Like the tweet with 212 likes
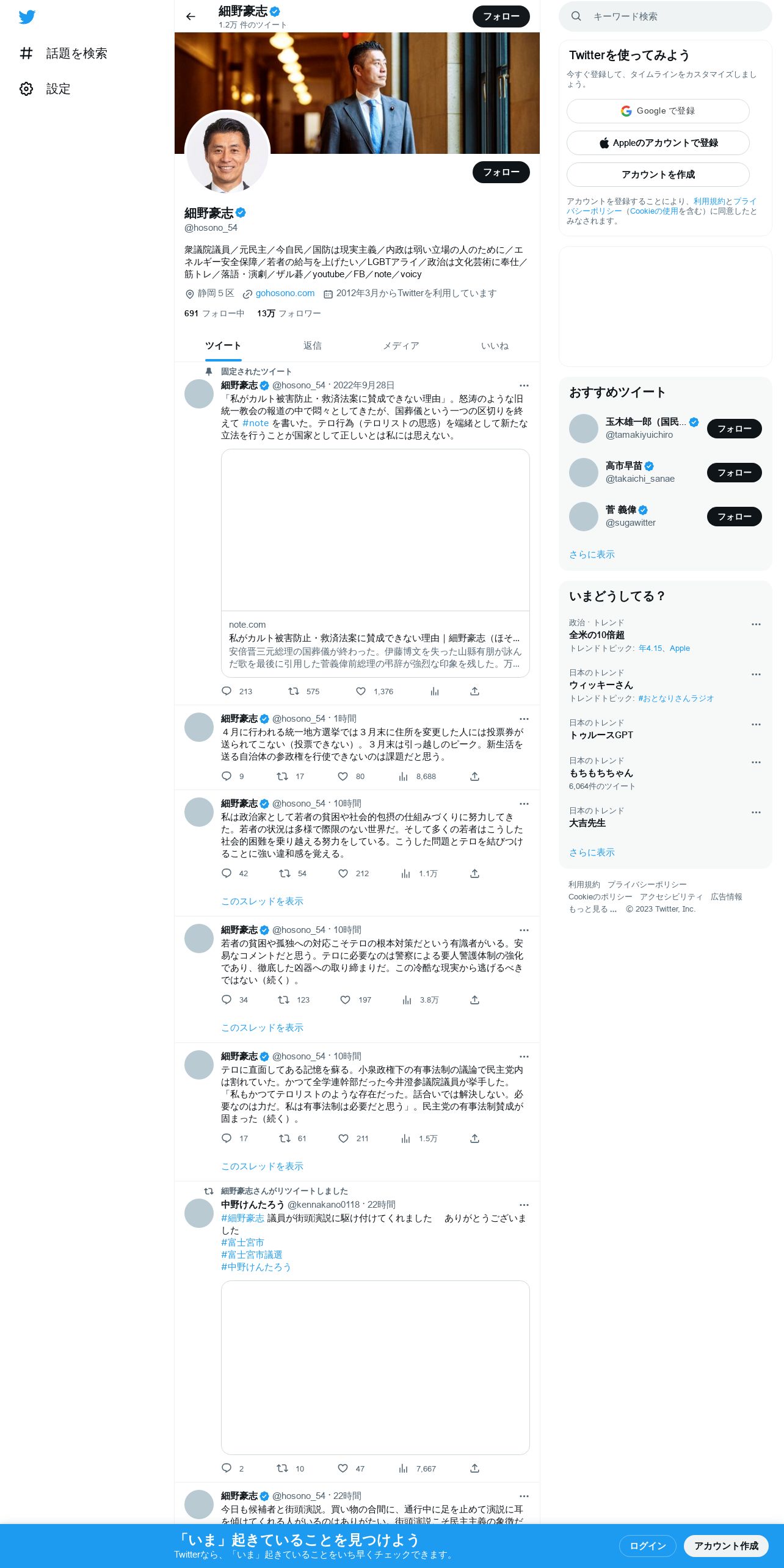This screenshot has height=1568, width=784. pyautogui.click(x=353, y=873)
